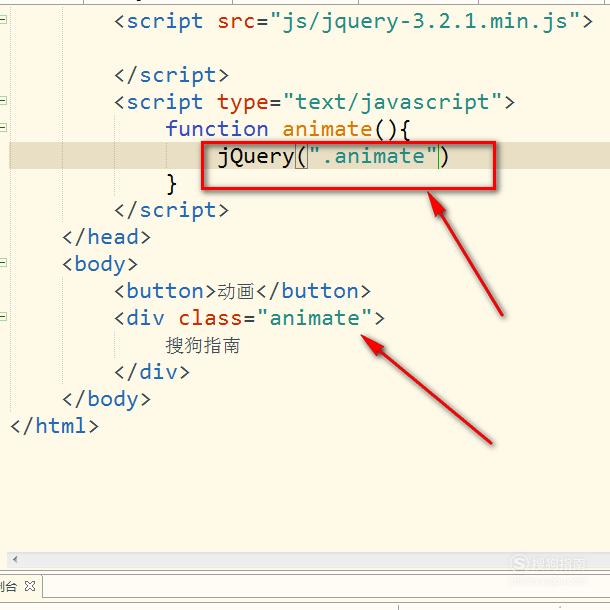610x610 pixels.
Task: Click the class attribute of the div
Action: 210,318
